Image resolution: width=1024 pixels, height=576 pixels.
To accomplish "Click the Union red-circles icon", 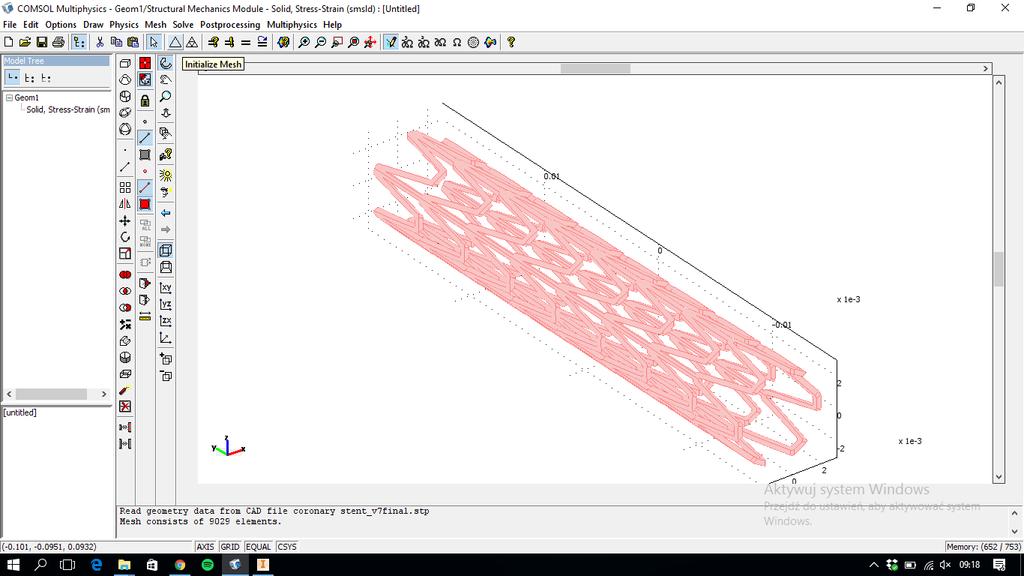I will (125, 274).
